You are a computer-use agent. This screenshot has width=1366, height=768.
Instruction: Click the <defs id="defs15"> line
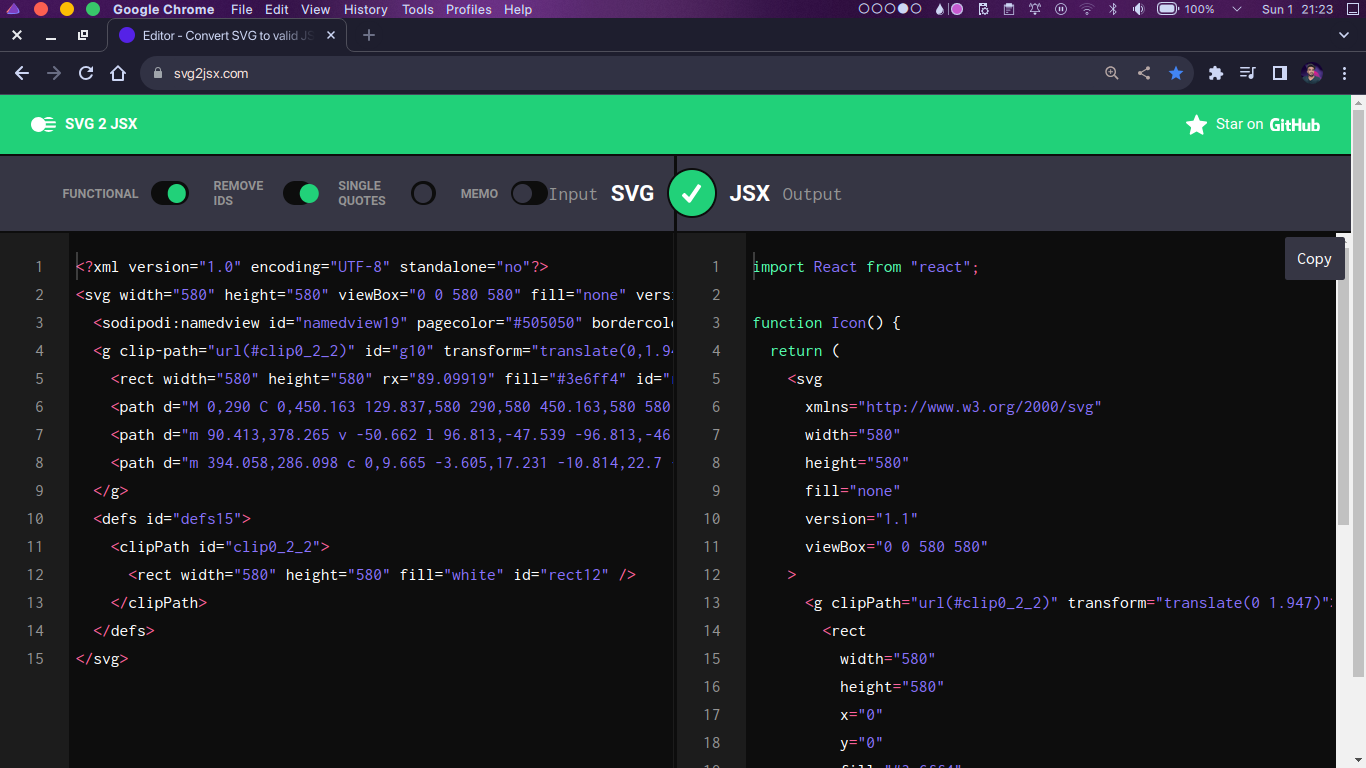(172, 519)
